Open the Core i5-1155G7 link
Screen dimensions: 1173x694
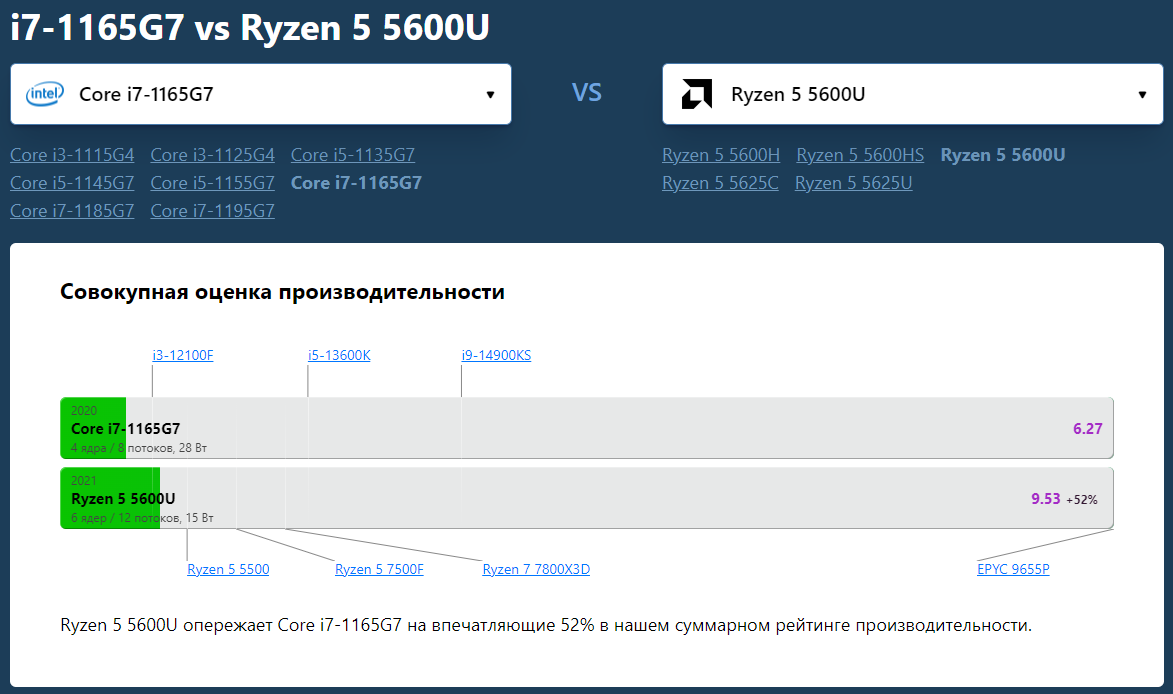pyautogui.click(x=212, y=182)
